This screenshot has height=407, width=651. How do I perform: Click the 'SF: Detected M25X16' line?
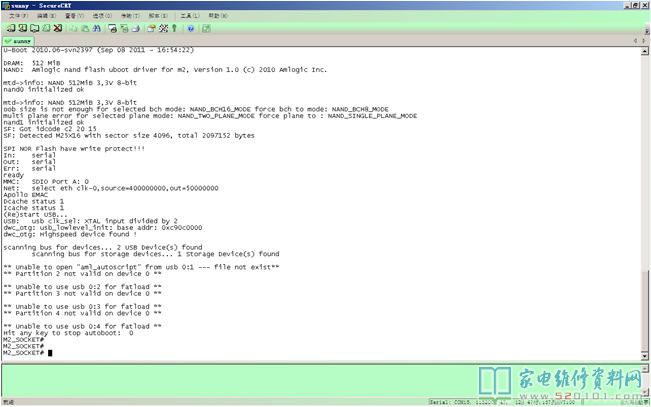(x=129, y=136)
